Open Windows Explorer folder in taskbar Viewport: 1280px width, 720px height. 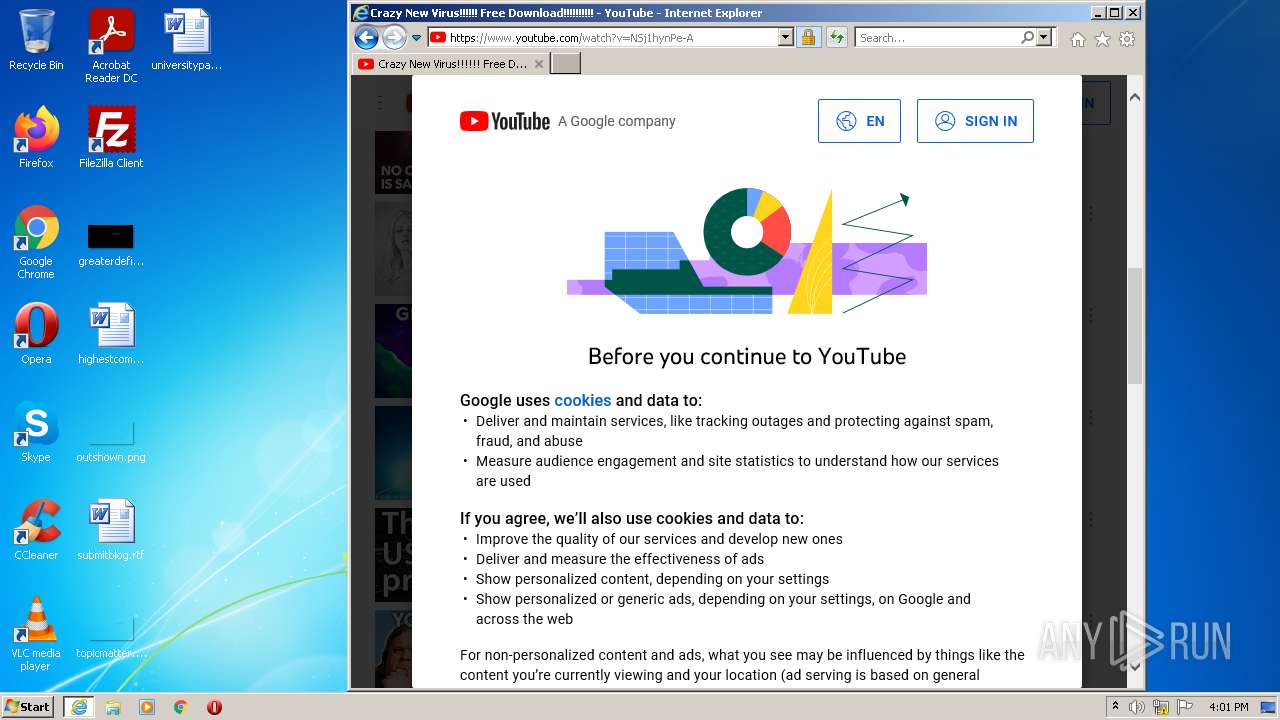click(113, 707)
